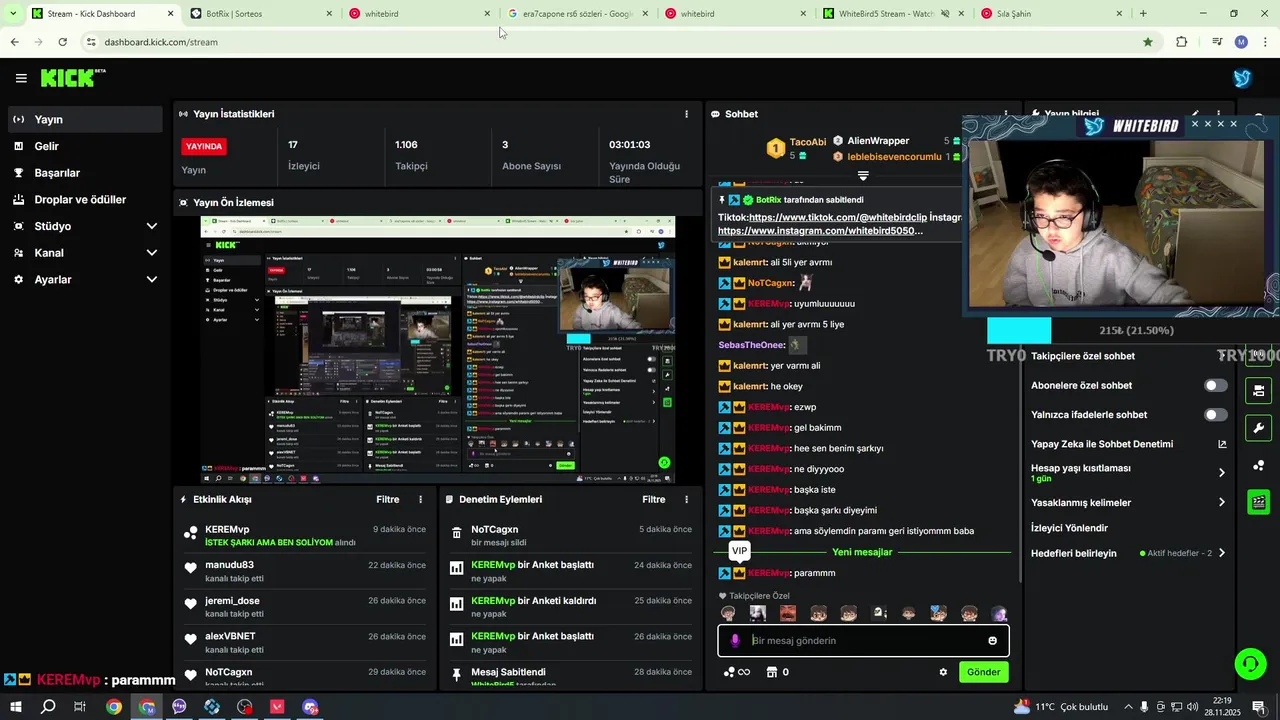
Task: Expand the chat leaderboard arrow
Action: point(863,175)
